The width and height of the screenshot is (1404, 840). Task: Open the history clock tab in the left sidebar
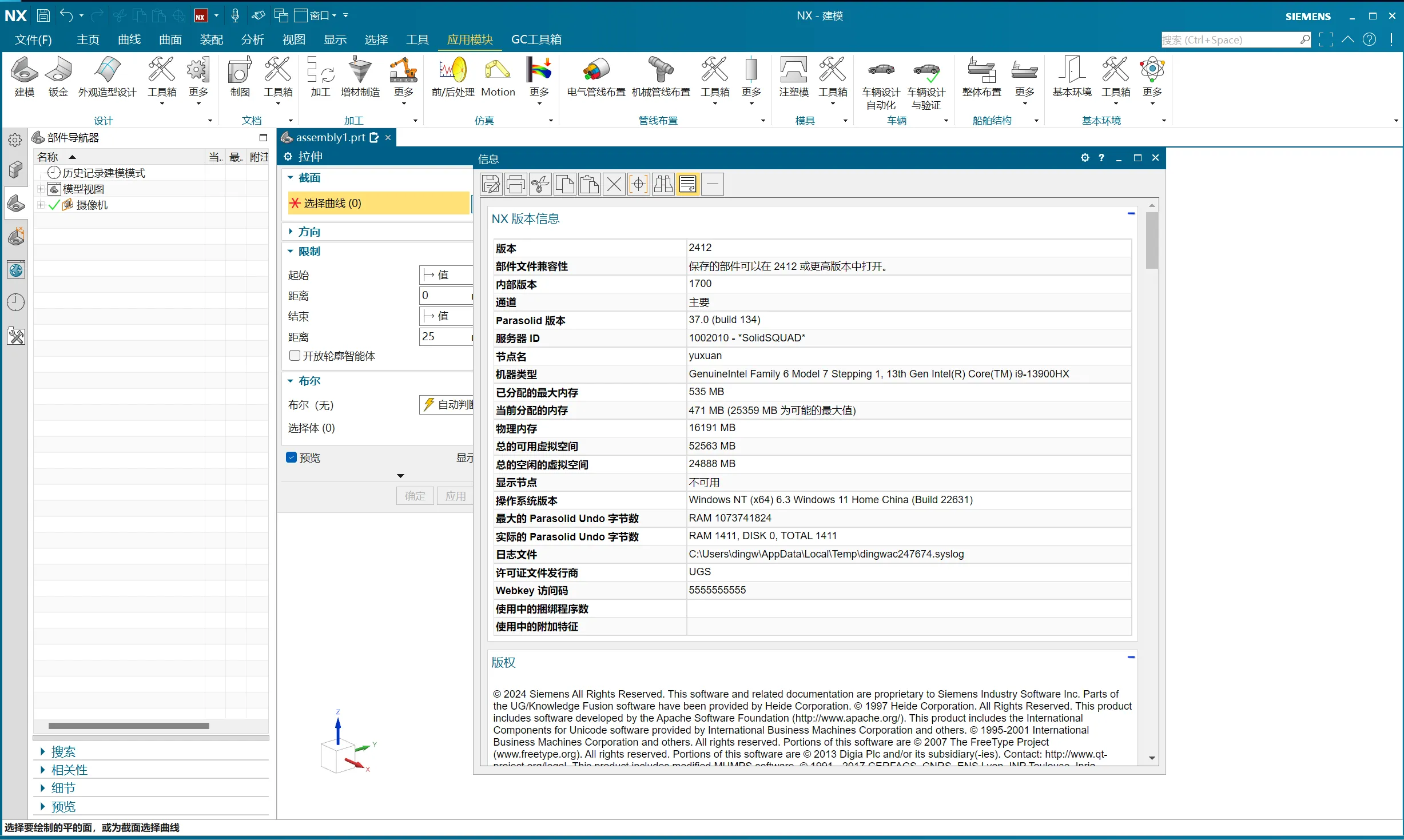(15, 302)
